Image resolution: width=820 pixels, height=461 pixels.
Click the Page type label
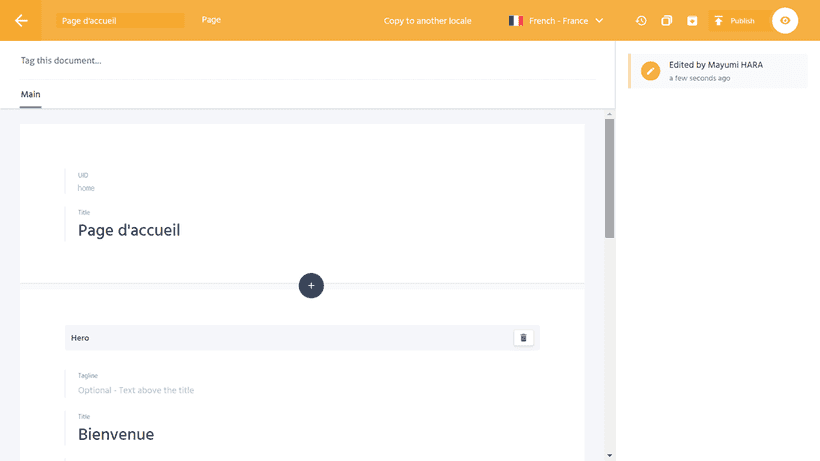point(211,20)
